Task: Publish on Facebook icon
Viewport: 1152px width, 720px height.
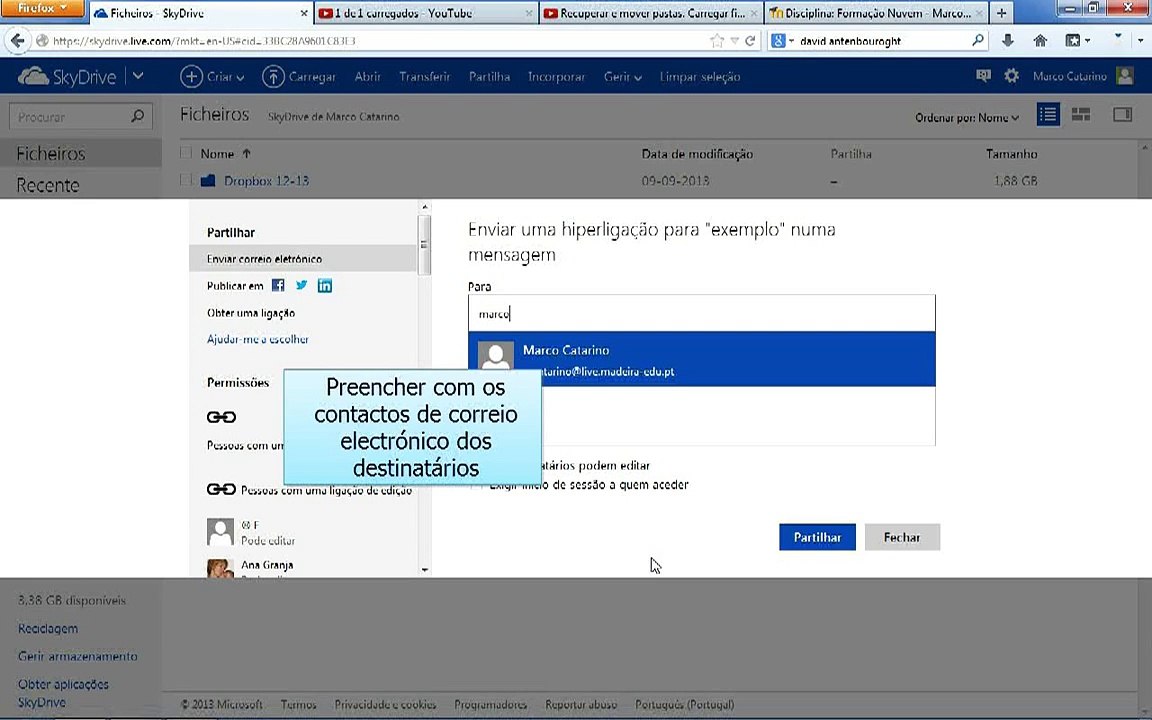Action: coord(278,285)
